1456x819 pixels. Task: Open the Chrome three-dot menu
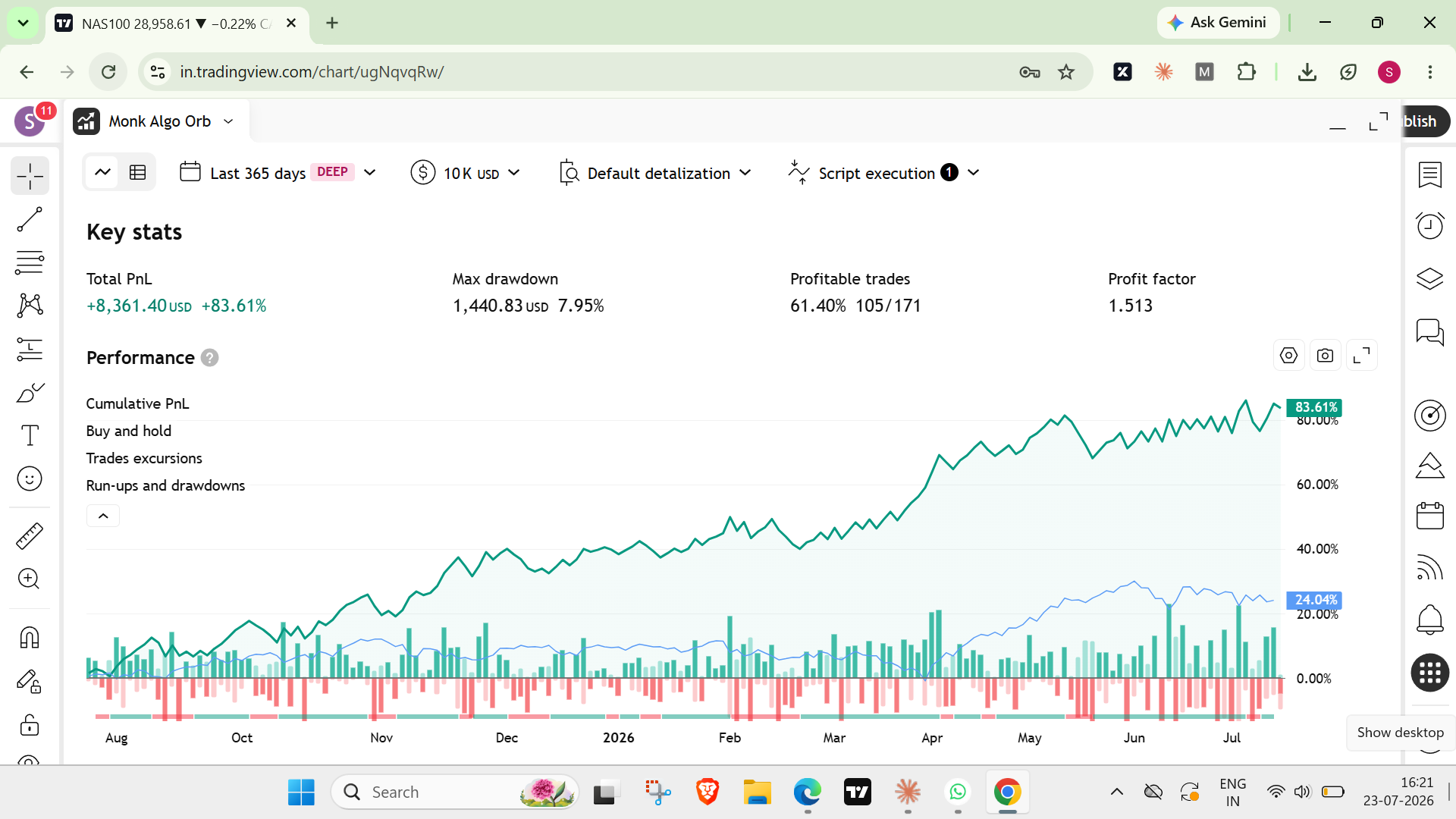1430,72
